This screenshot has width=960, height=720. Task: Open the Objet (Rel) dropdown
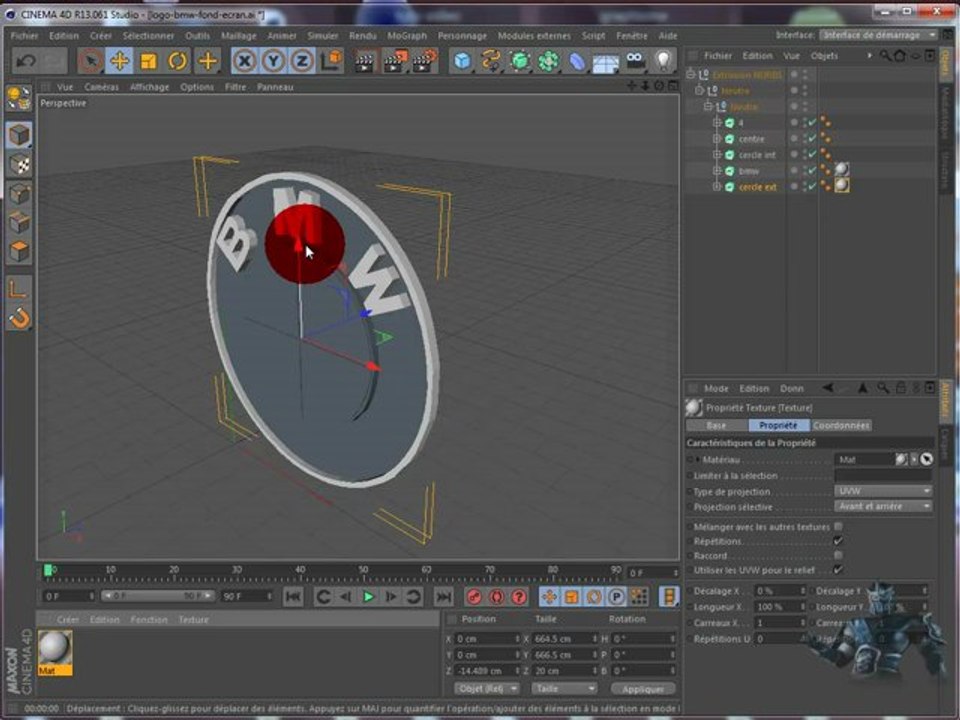[x=487, y=689]
